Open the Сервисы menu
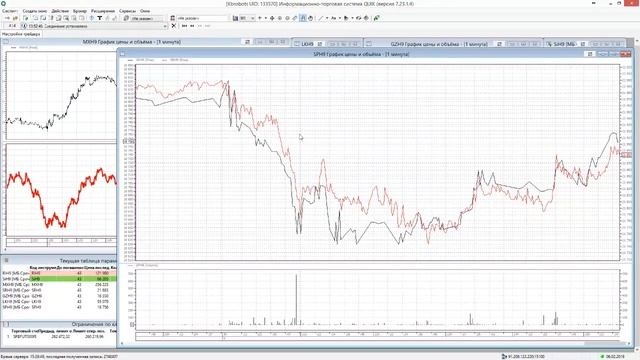This screenshot has height=360, width=640. (127, 11)
